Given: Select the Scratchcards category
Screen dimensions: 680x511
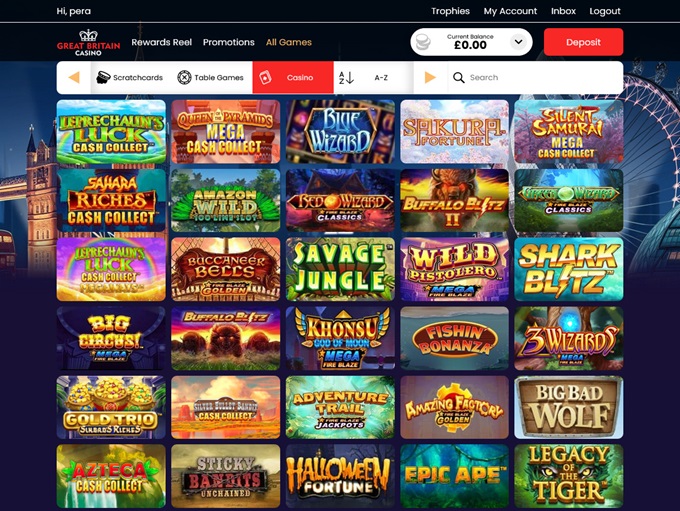Looking at the screenshot, I should click(x=129, y=78).
